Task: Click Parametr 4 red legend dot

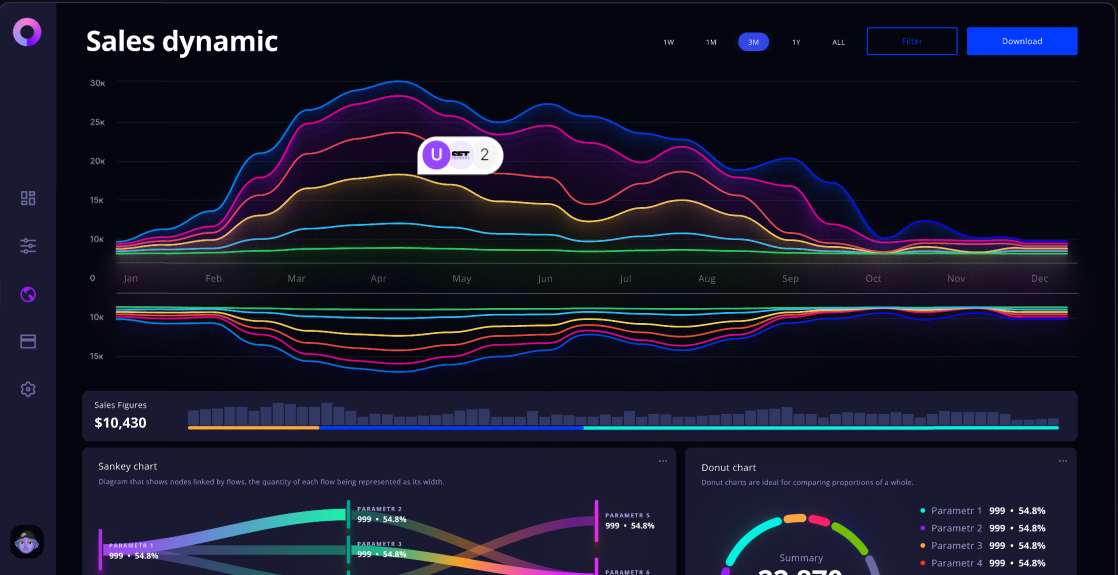Action: pos(923,564)
